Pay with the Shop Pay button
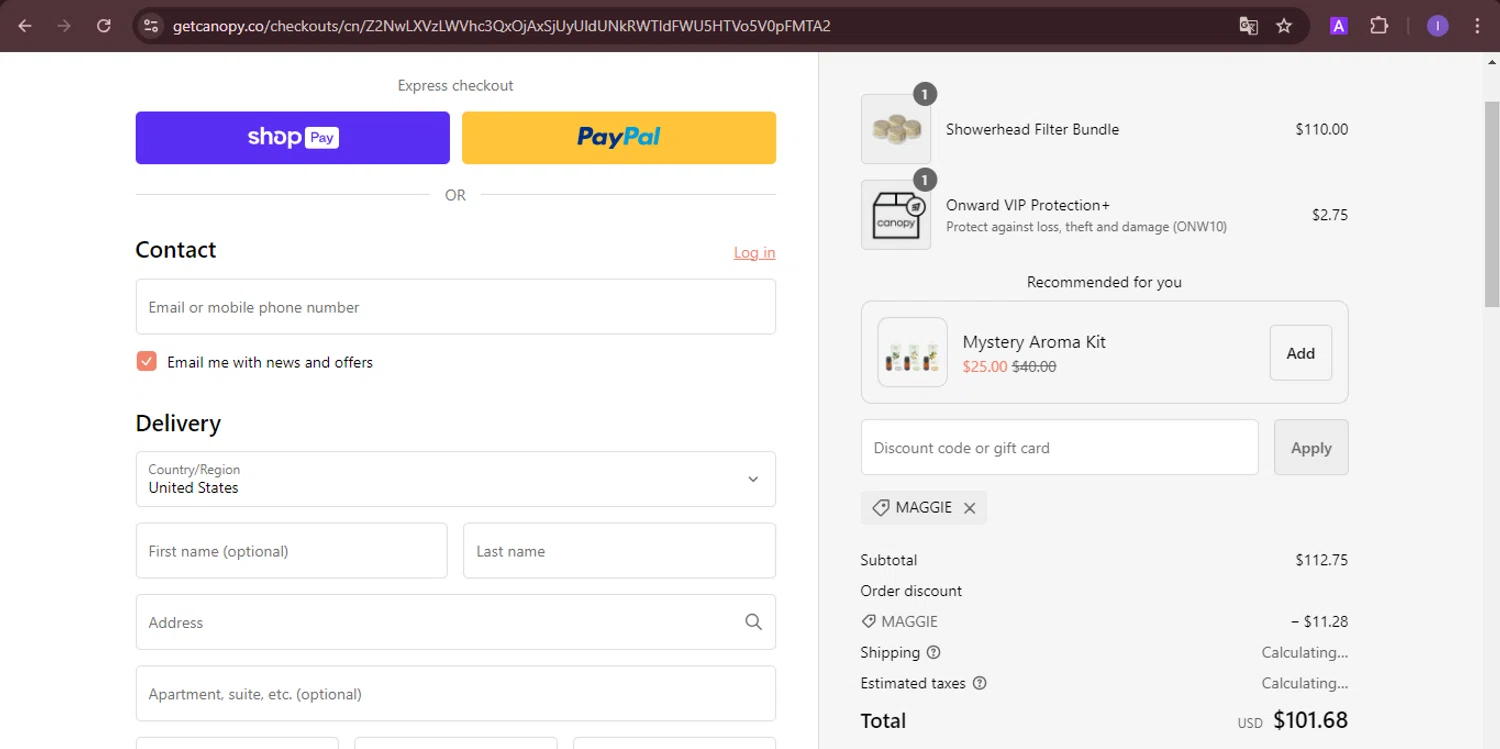 coord(292,138)
